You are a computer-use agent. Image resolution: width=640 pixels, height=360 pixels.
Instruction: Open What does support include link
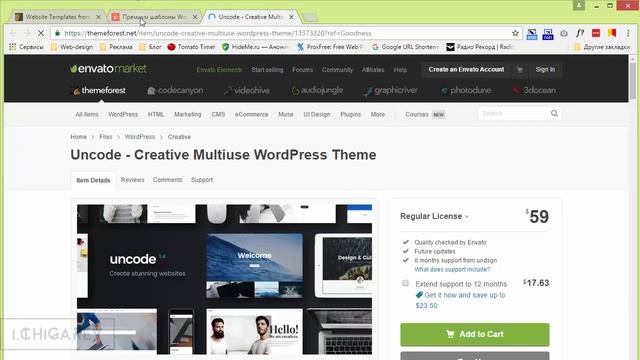(452, 269)
